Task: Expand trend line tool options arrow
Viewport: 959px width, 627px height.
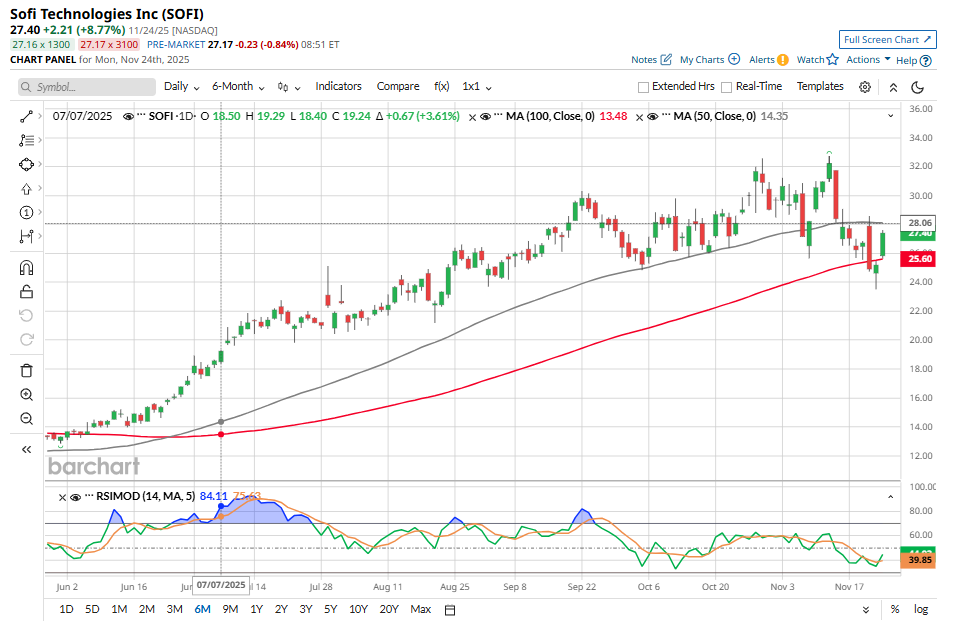Action: click(40, 116)
